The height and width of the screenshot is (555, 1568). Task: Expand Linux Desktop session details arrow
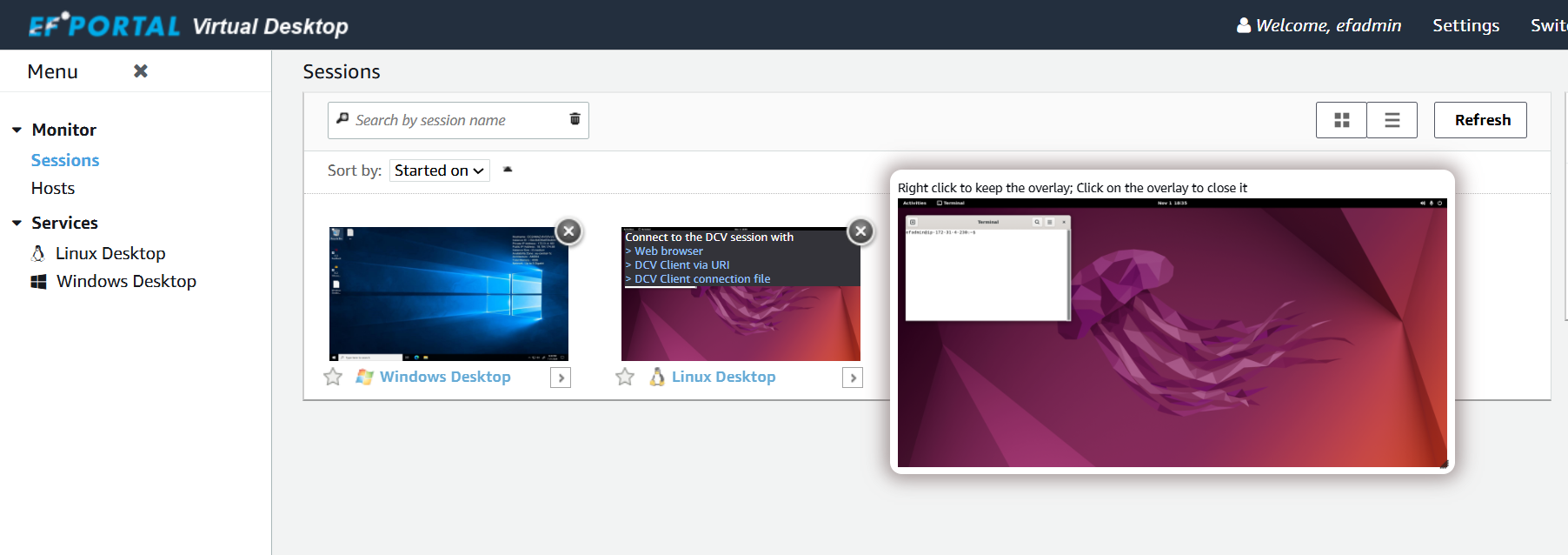(853, 378)
